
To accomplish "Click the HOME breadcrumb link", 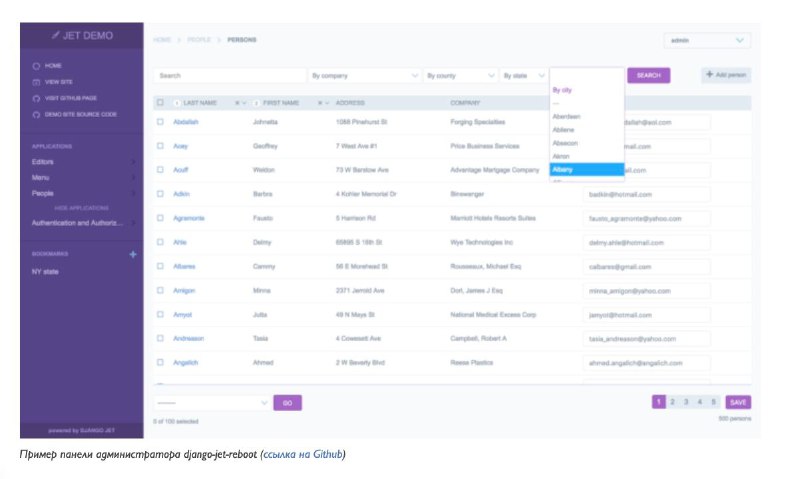I will 162,40.
